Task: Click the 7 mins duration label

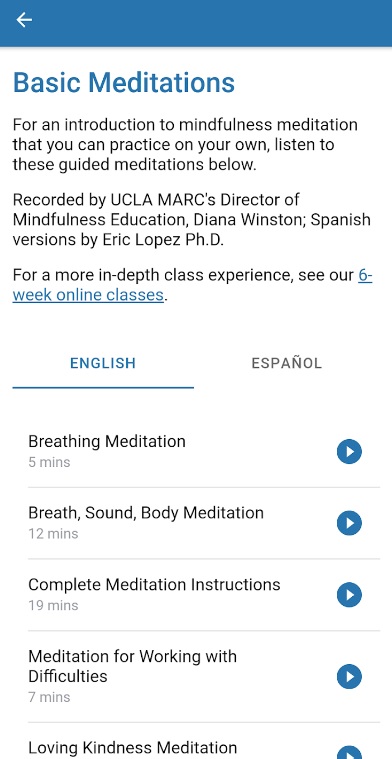Action: (x=49, y=698)
